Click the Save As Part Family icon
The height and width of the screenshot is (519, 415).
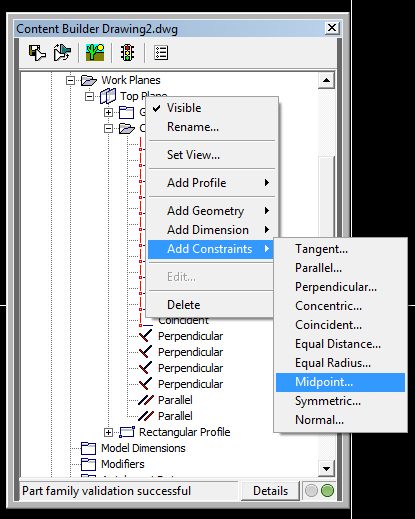click(x=62, y=53)
